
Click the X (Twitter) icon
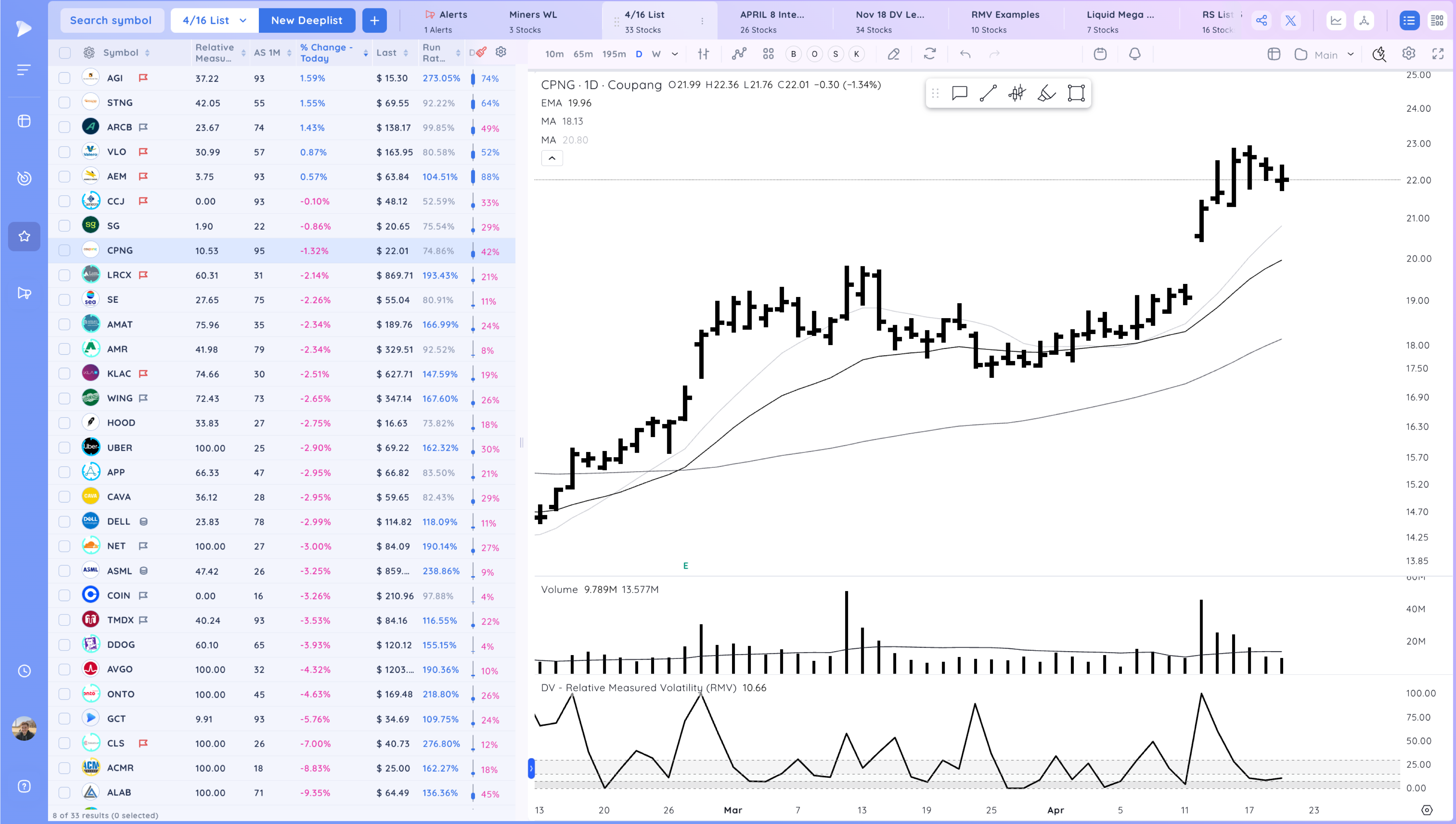1291,21
